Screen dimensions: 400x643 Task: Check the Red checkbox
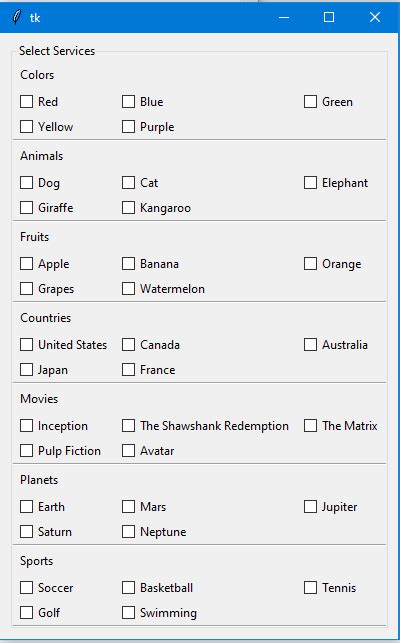click(27, 102)
